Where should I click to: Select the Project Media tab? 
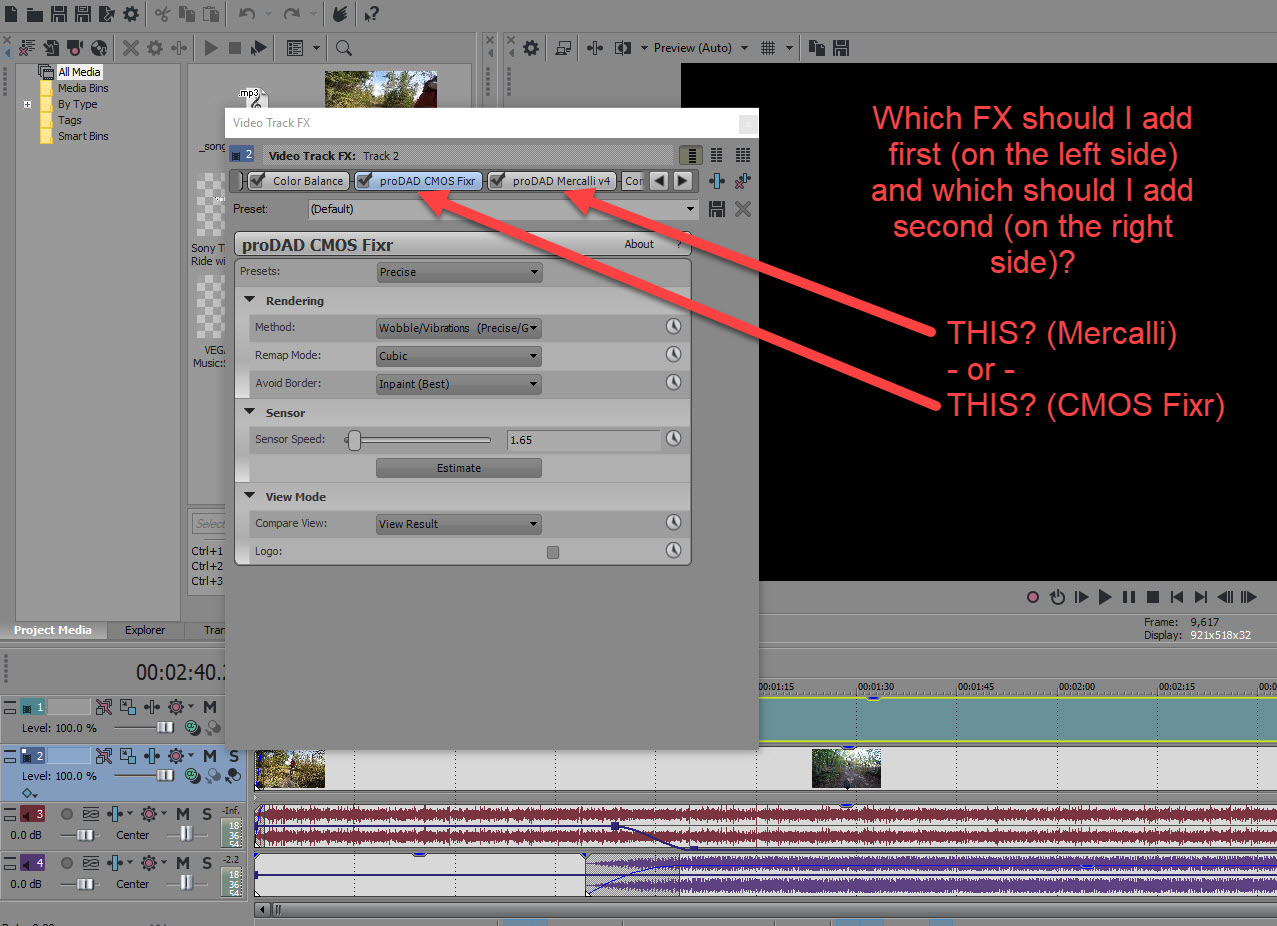[52, 630]
